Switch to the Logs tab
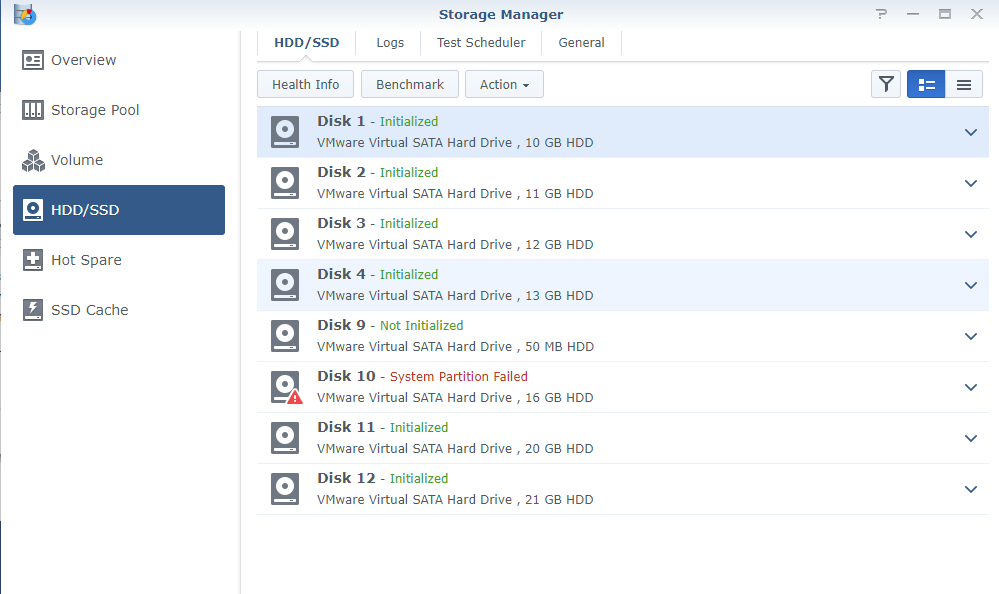 click(x=390, y=43)
